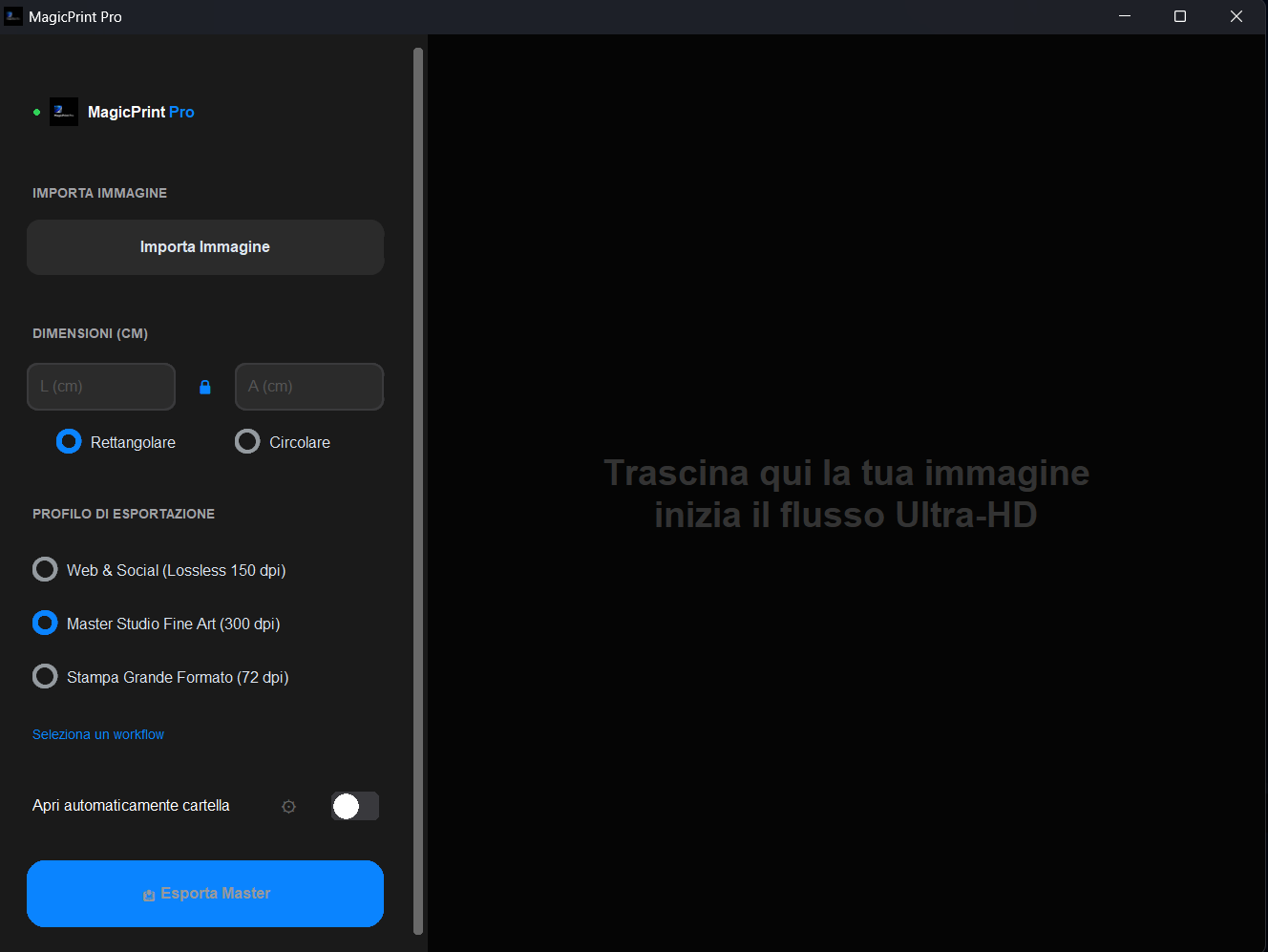The height and width of the screenshot is (952, 1268).
Task: Click the green status dot indicator
Action: coord(36,113)
